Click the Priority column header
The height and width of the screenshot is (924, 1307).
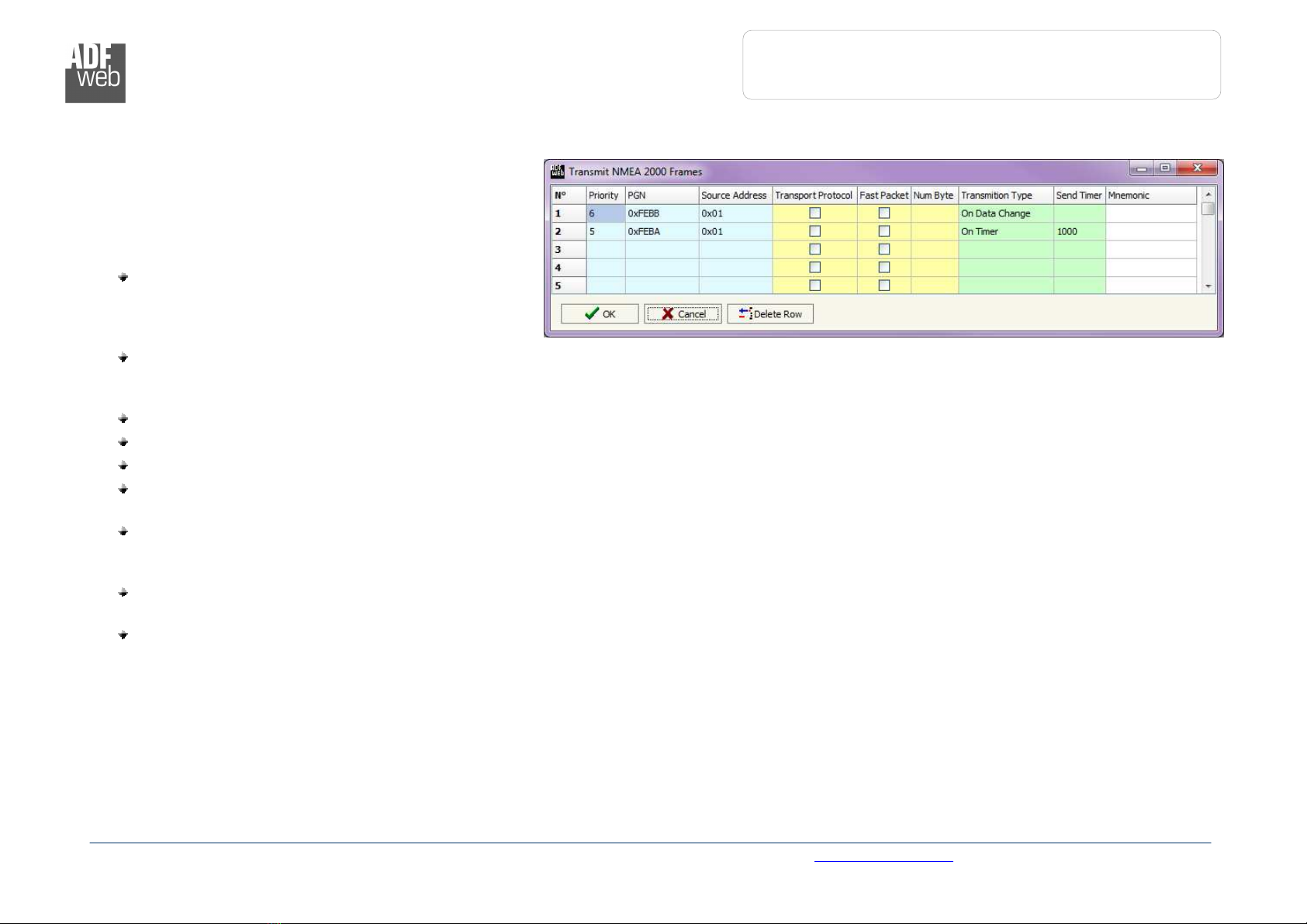[x=606, y=196]
